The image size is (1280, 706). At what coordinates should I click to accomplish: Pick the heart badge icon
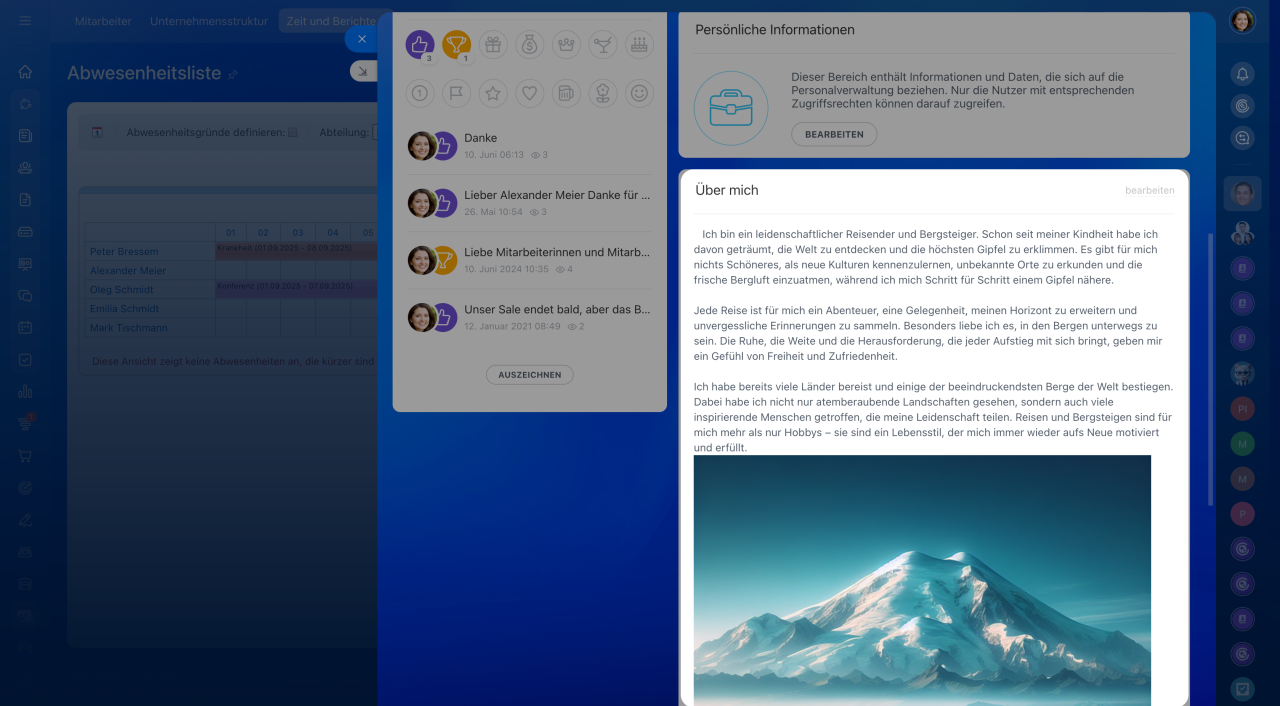pos(530,93)
